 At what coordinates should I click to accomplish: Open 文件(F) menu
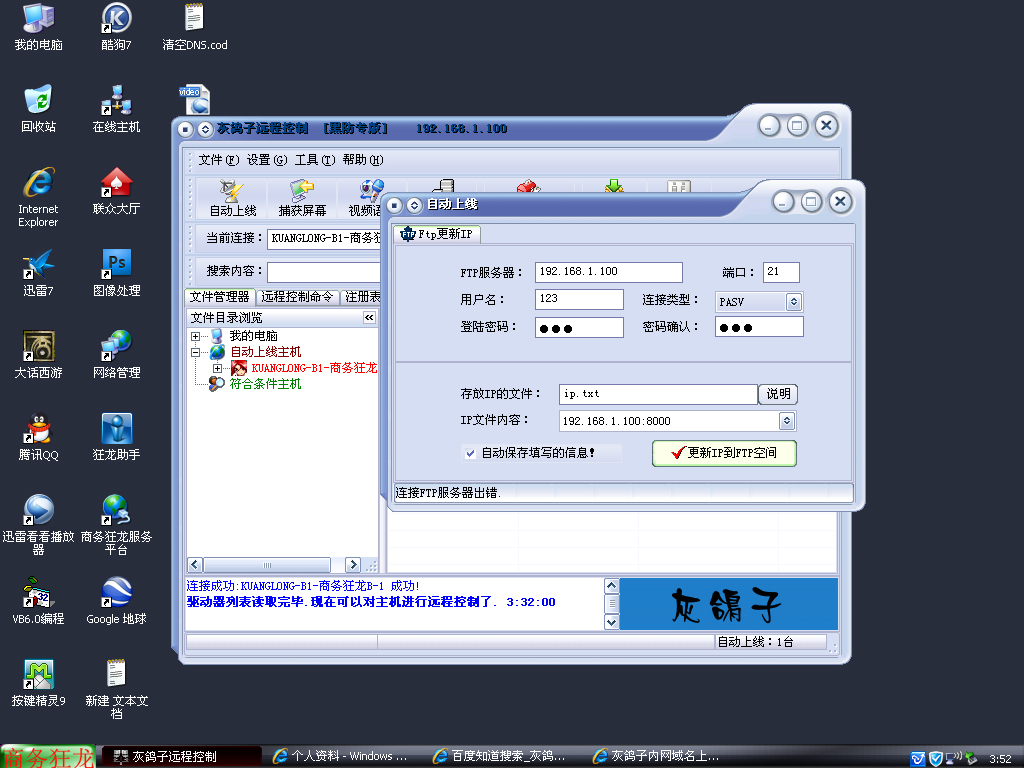[219, 160]
